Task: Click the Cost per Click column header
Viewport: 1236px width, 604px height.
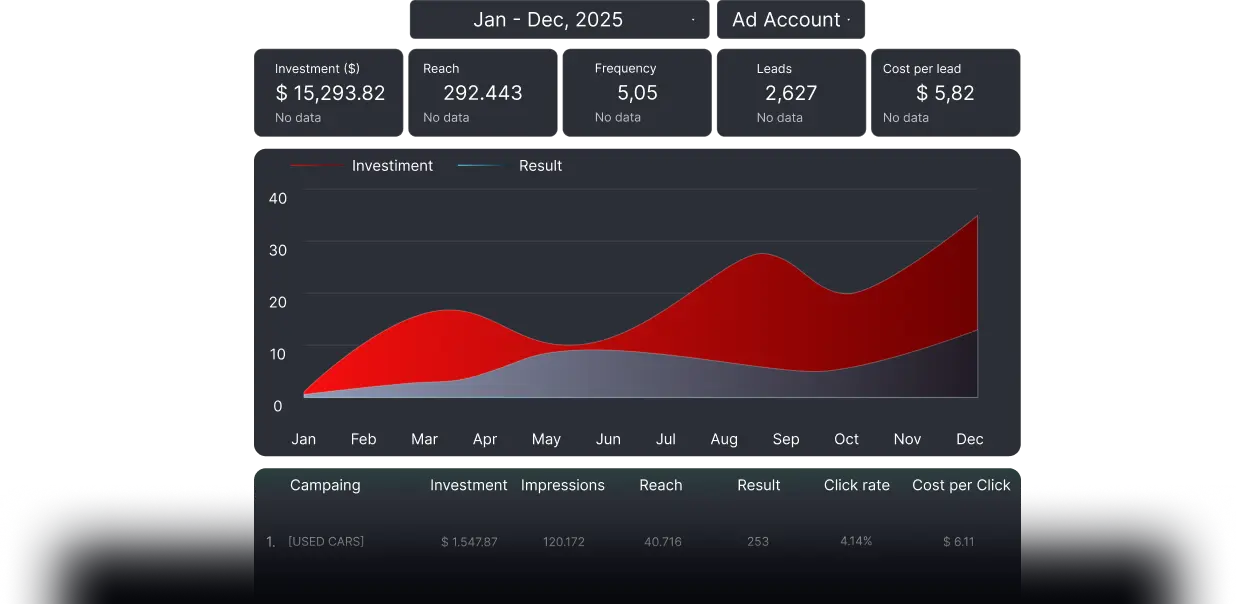Action: click(x=961, y=485)
